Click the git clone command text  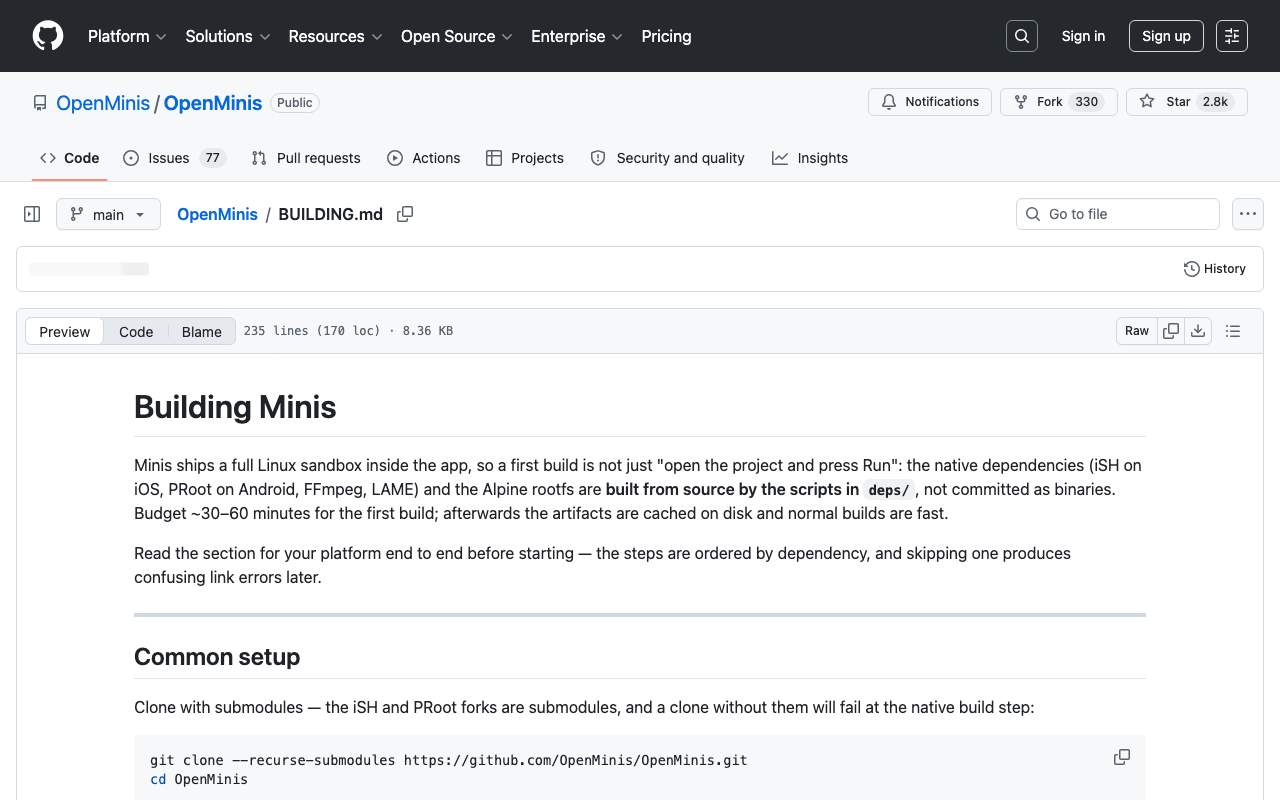(x=448, y=760)
